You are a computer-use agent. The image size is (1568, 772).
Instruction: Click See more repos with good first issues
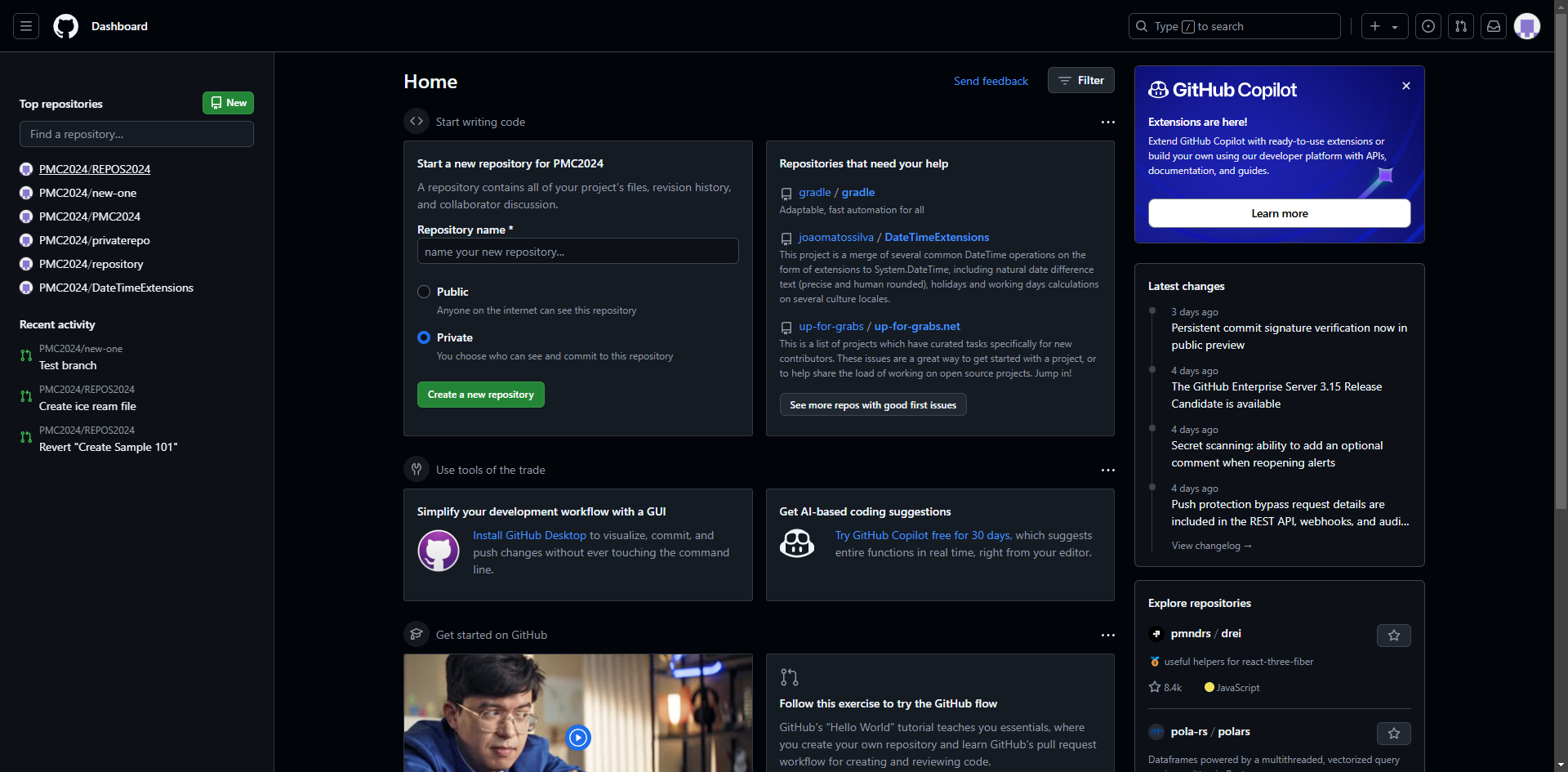(x=873, y=404)
